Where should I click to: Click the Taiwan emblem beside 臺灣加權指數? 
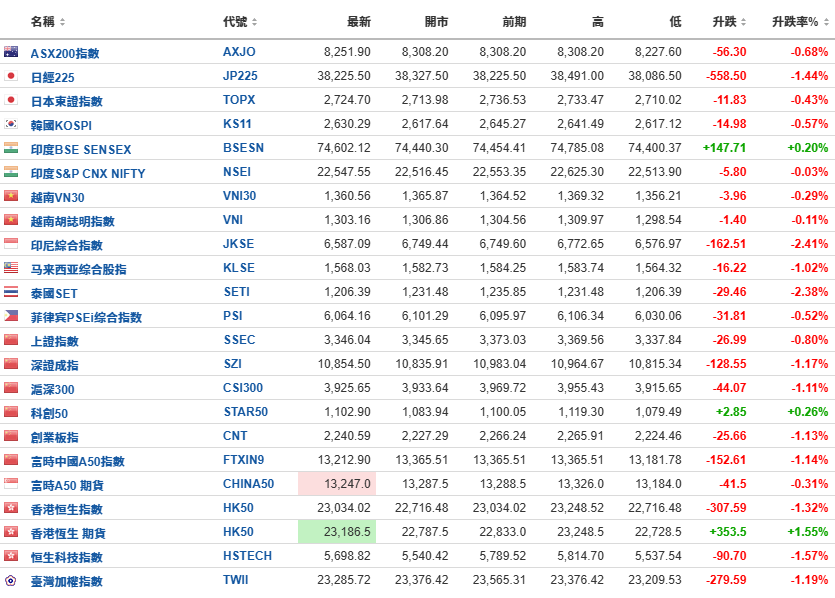[11, 580]
